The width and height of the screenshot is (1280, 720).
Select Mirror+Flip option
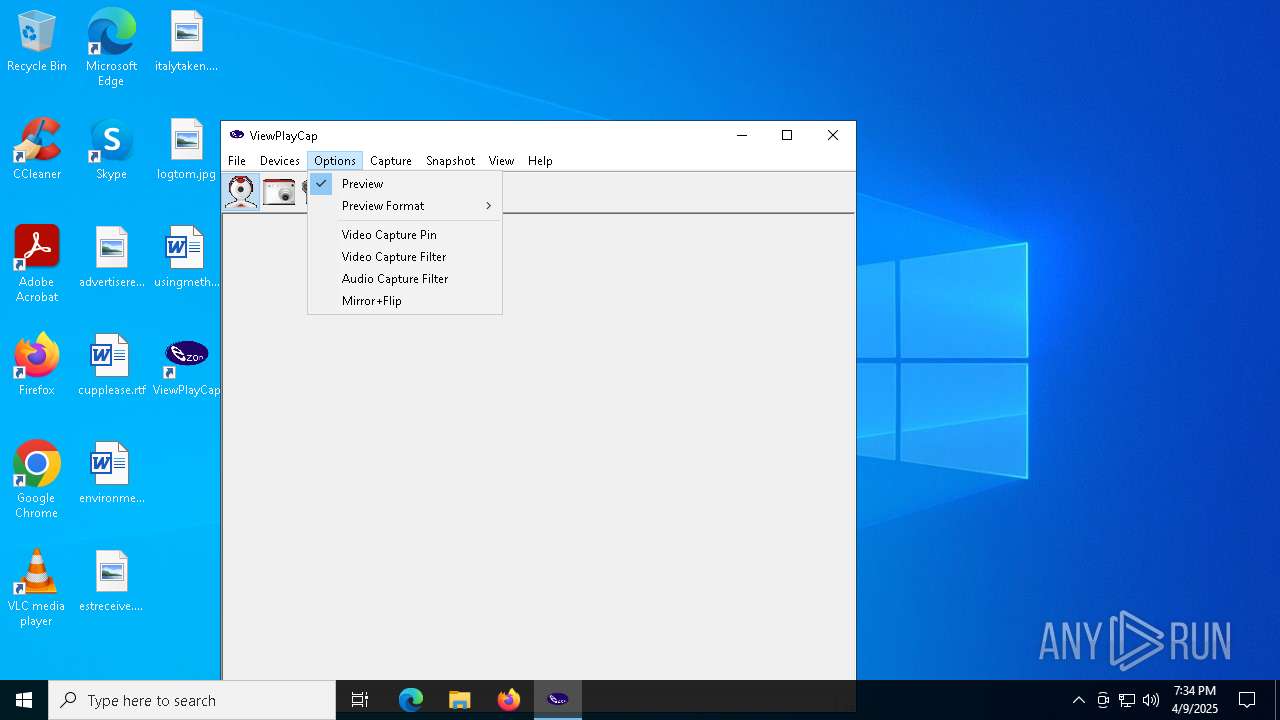tap(404, 301)
